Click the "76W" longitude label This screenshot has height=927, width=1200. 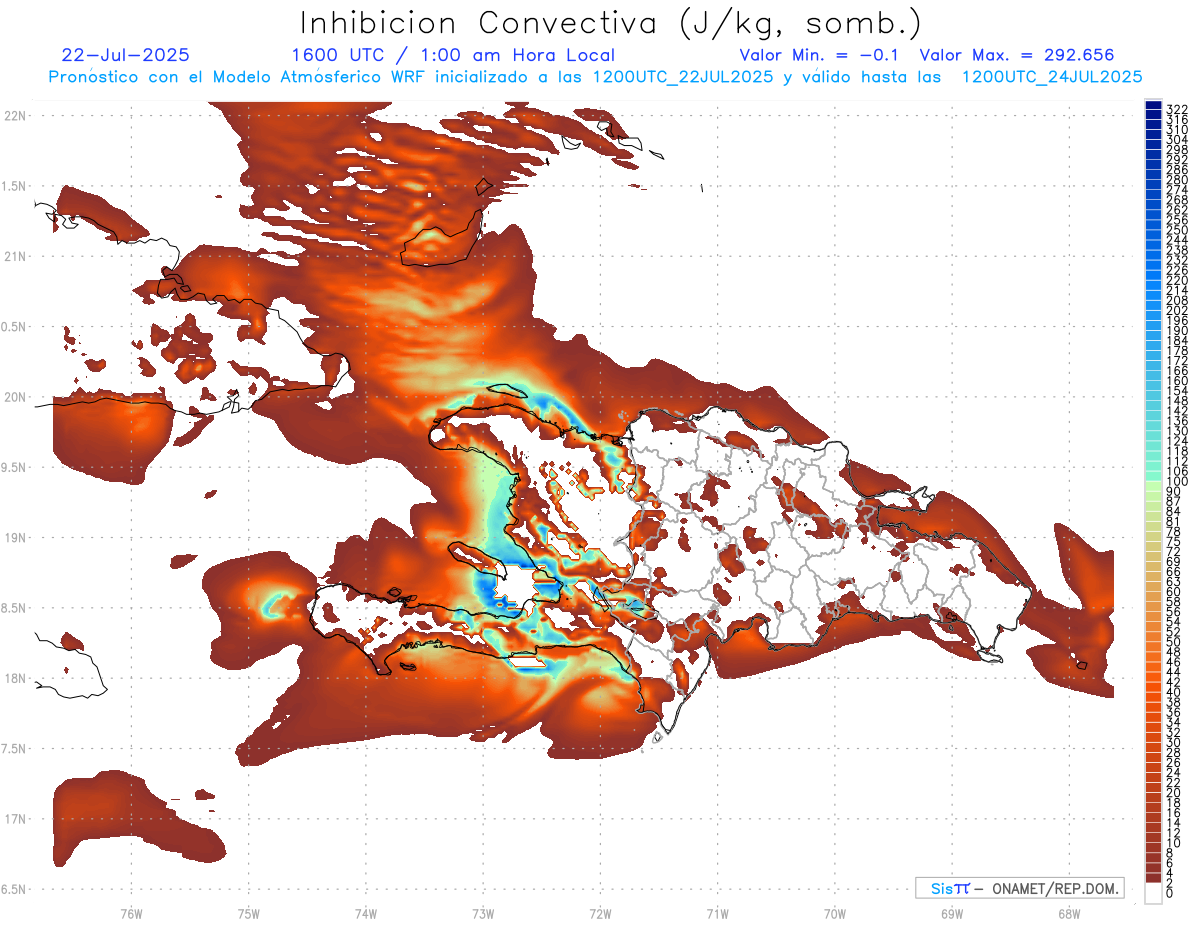(131, 913)
